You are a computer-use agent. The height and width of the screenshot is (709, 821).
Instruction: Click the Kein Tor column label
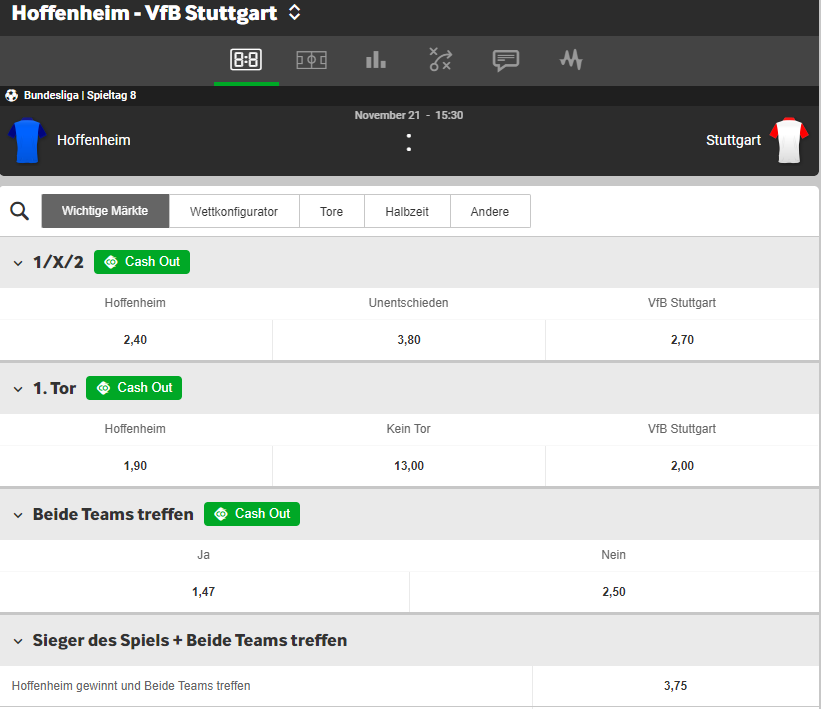[x=408, y=429]
